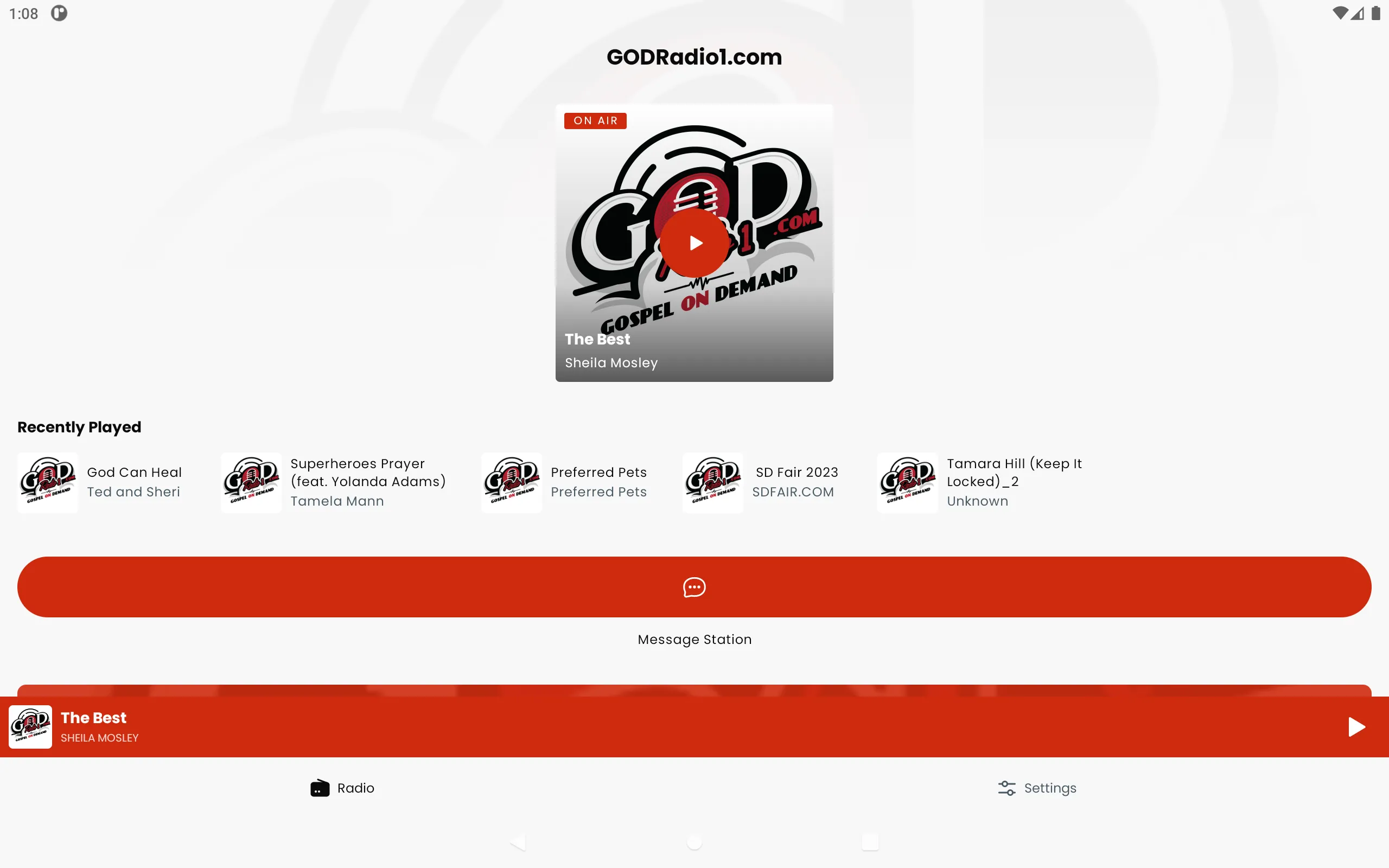This screenshot has width=1389, height=868.
Task: Expand the recently played songs section
Action: pyautogui.click(x=79, y=426)
